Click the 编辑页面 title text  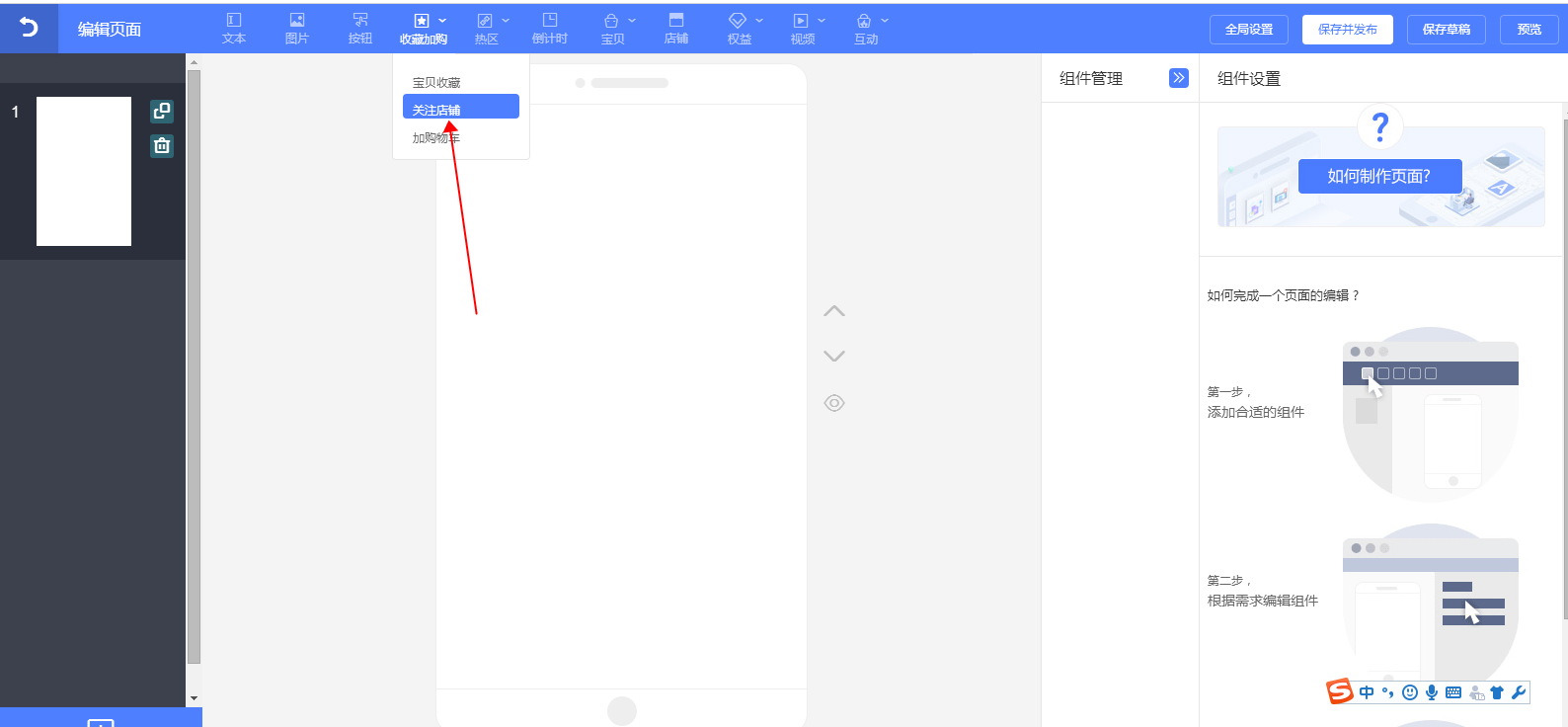coord(110,29)
